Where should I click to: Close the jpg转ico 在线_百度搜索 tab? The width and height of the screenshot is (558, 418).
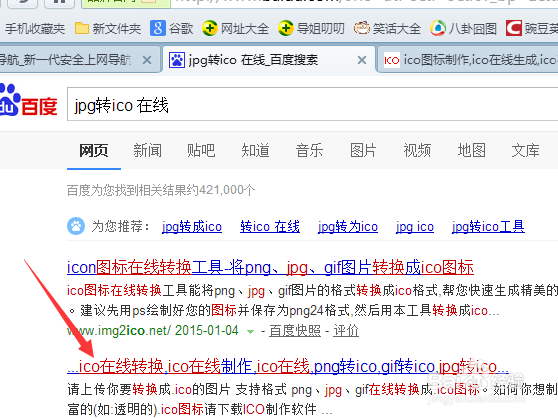[362, 60]
